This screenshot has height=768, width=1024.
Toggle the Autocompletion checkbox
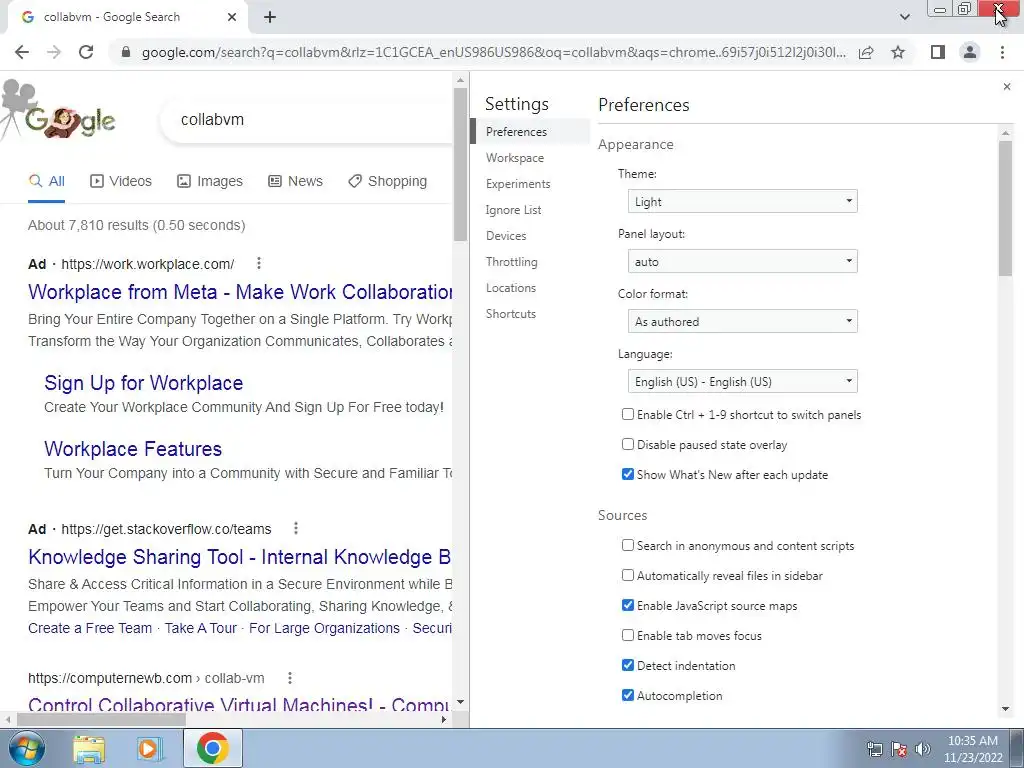pos(628,695)
